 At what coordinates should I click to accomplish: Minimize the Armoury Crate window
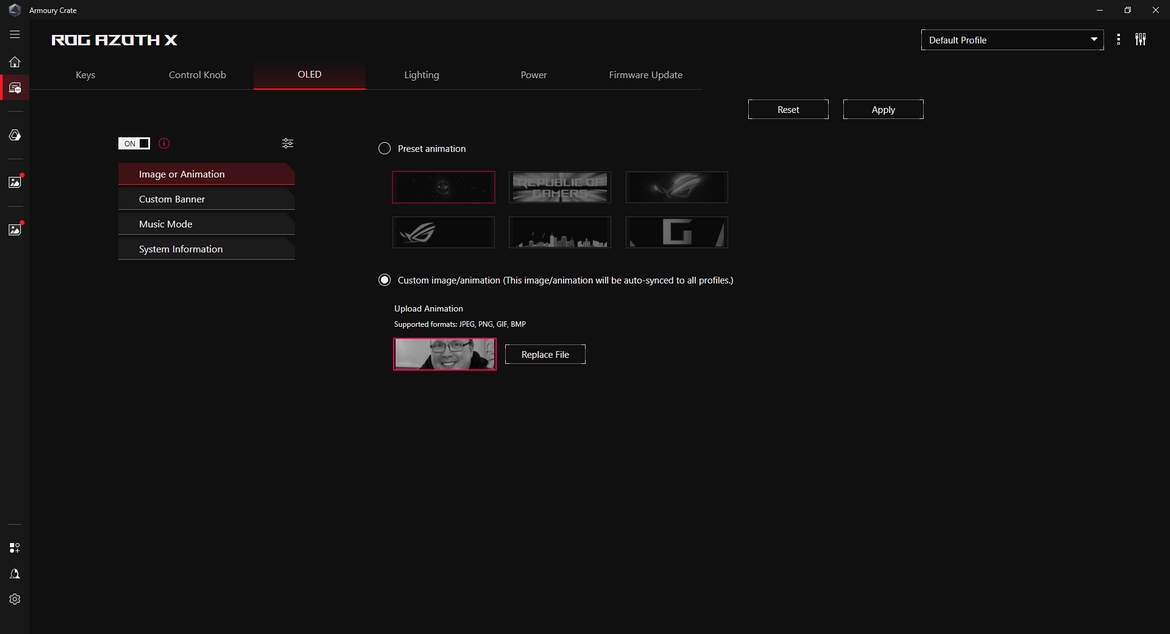click(1099, 10)
